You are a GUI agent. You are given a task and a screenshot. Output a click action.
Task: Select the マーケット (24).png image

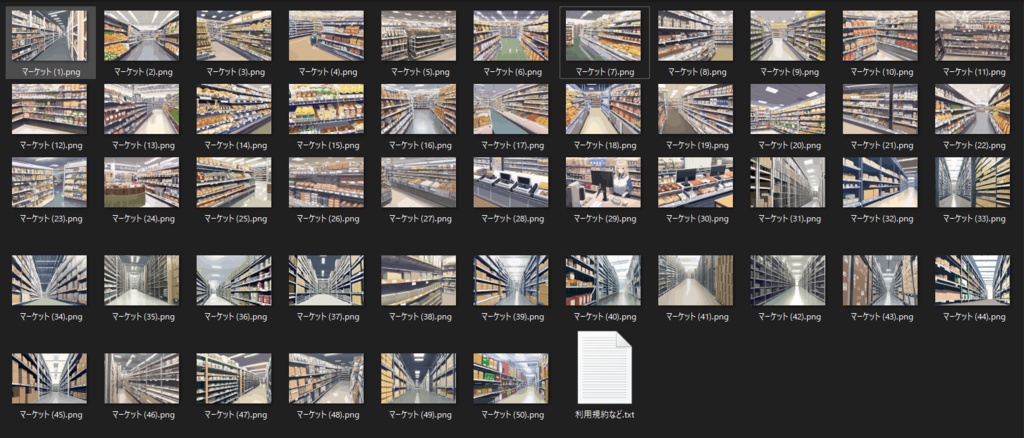(x=142, y=182)
